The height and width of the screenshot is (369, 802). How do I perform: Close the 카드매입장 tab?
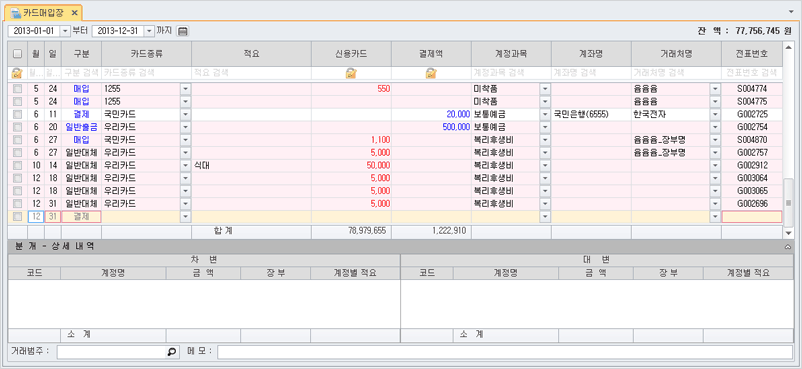coord(74,13)
